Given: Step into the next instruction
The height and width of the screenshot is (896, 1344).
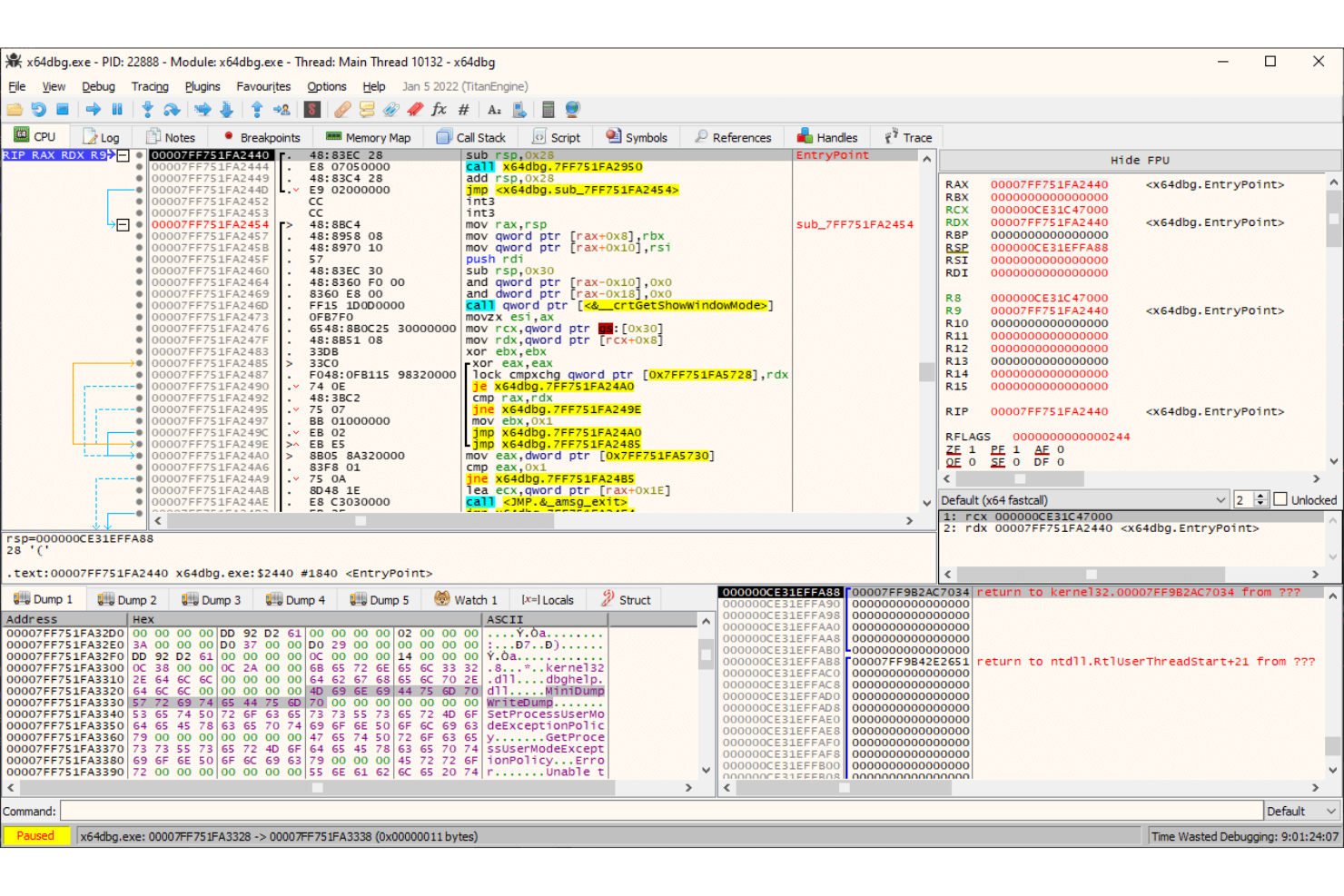Looking at the screenshot, I should (147, 109).
